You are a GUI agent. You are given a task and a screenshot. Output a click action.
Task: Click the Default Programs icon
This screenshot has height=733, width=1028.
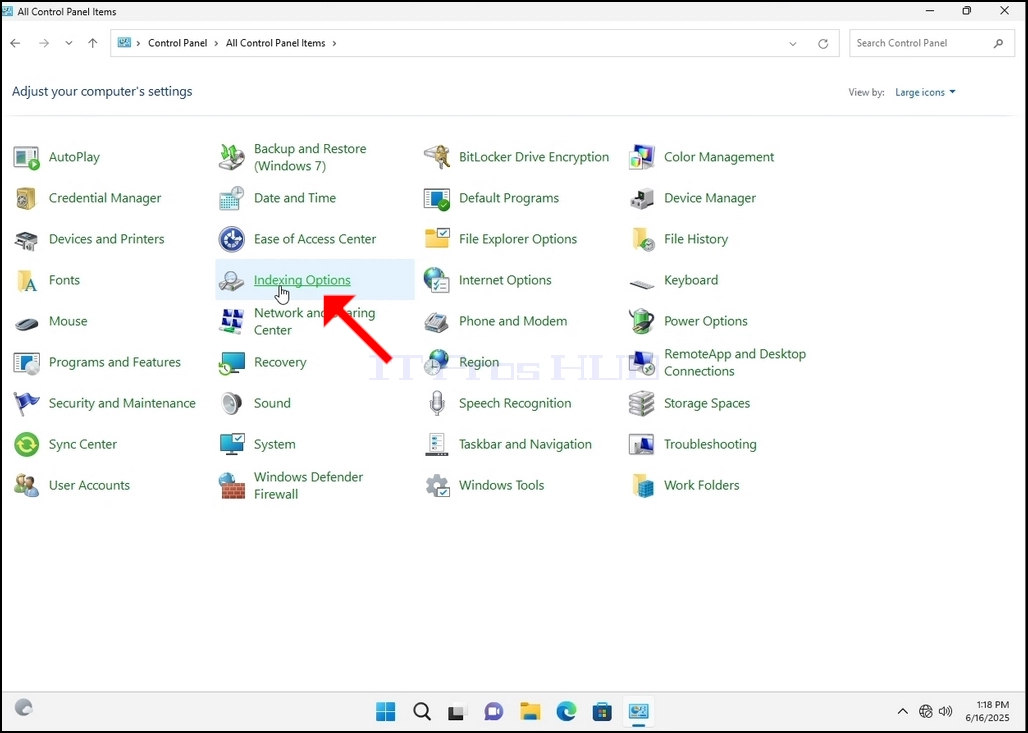coord(437,198)
